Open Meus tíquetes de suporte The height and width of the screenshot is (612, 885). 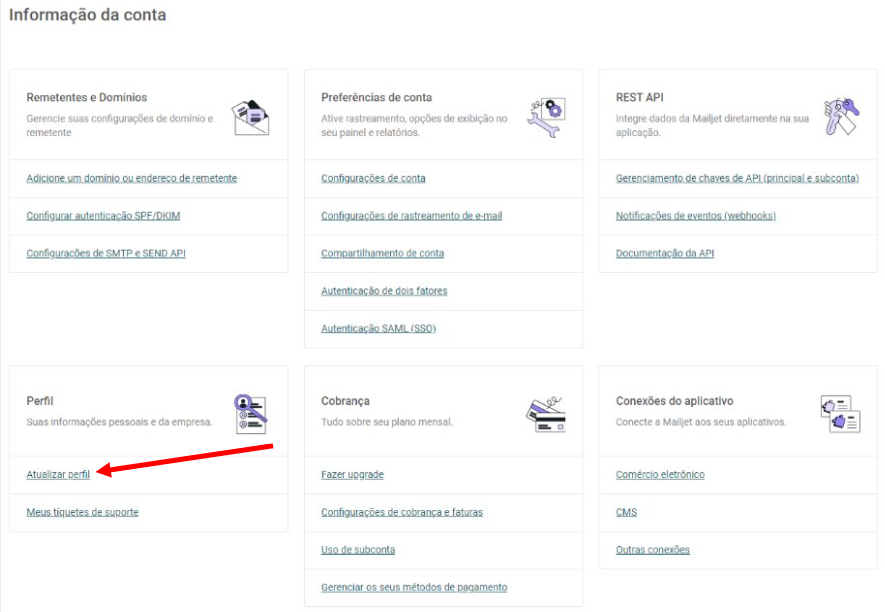pos(82,512)
